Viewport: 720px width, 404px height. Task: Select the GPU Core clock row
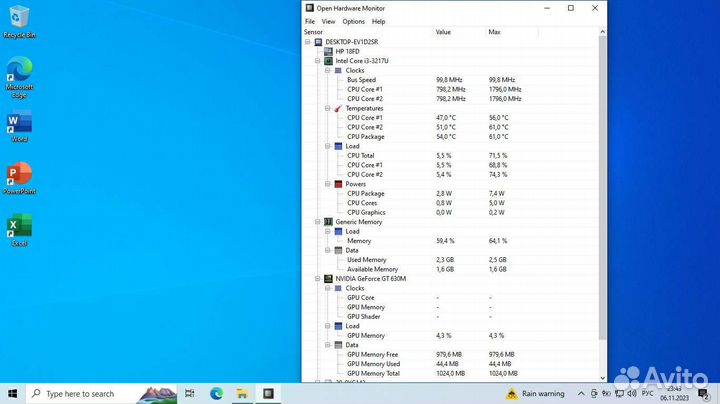click(450, 297)
